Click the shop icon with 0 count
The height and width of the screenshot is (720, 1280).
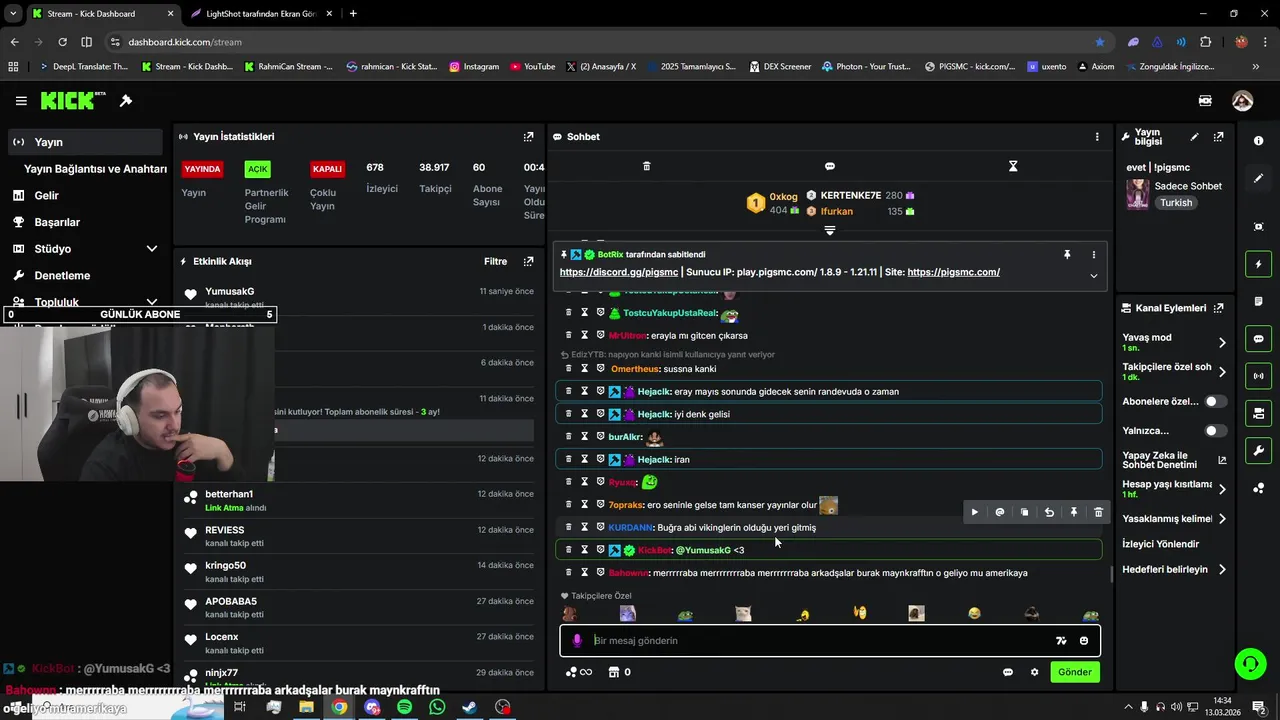(x=619, y=672)
